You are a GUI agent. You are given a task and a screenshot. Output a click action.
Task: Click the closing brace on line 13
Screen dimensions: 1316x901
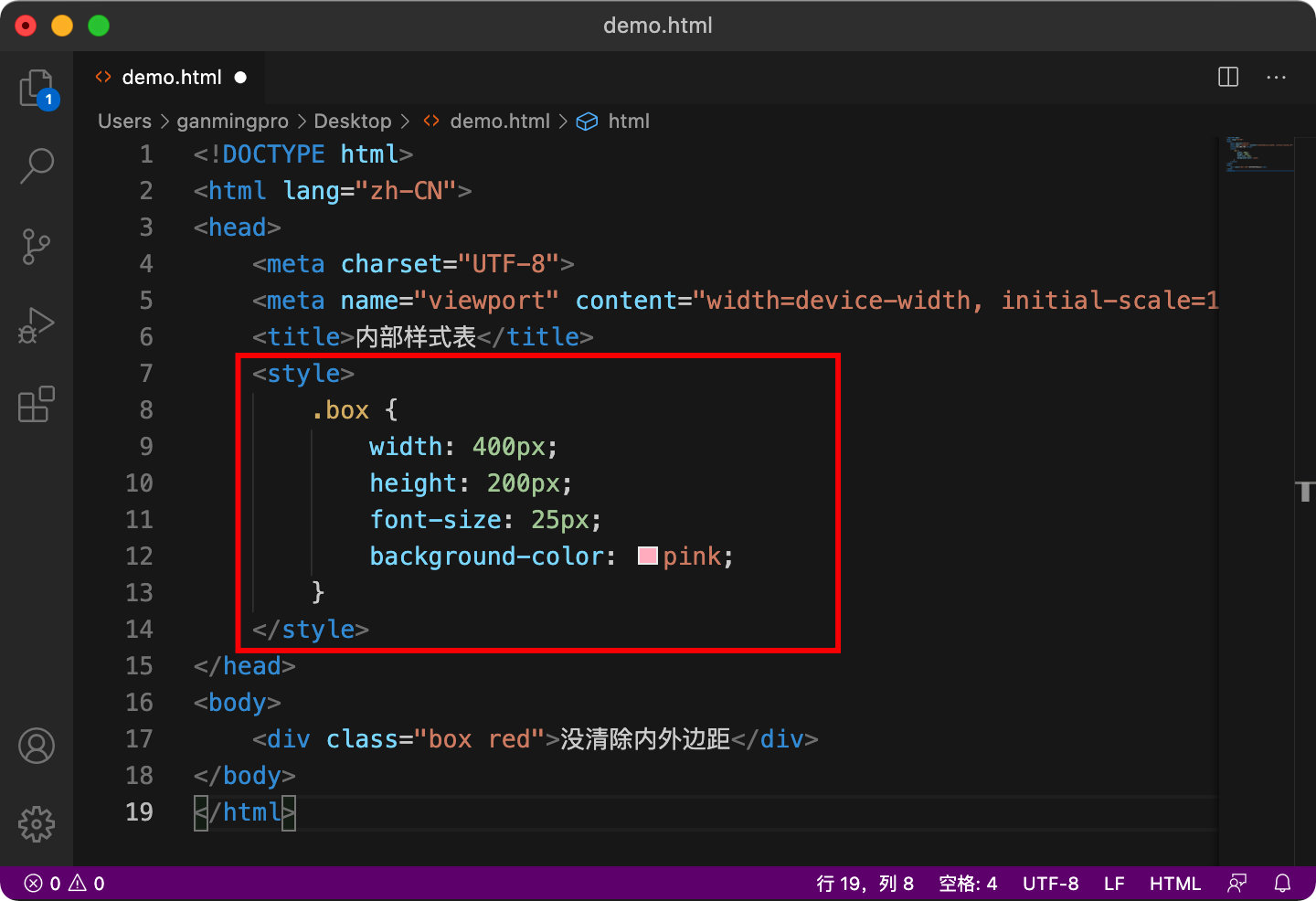point(318,593)
